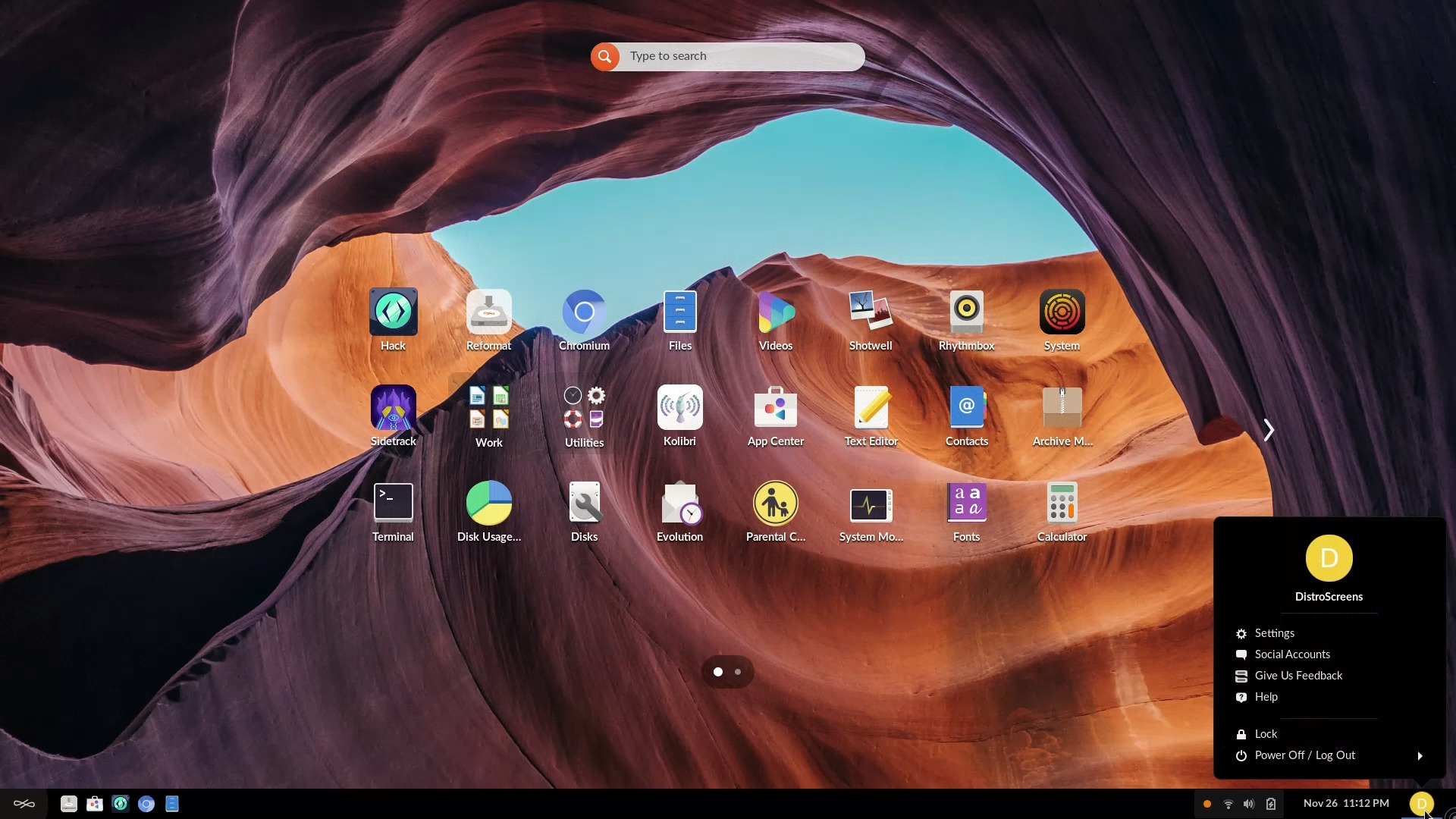Viewport: 1456px width, 819px height.
Task: Click the volume icon in the system tray
Action: 1249,804
